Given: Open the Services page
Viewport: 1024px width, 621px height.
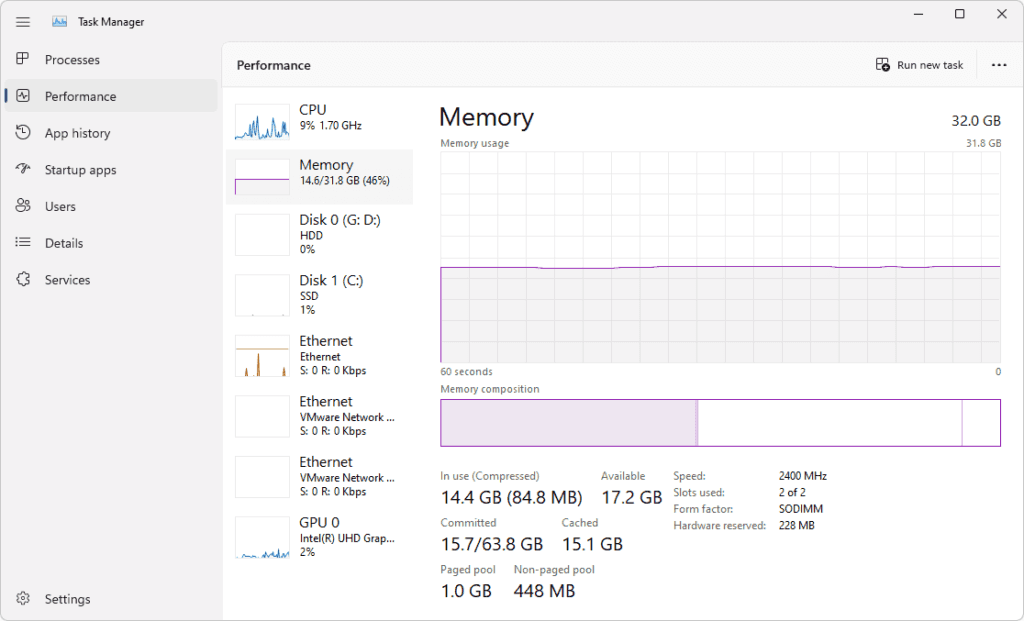Looking at the screenshot, I should point(22,279).
